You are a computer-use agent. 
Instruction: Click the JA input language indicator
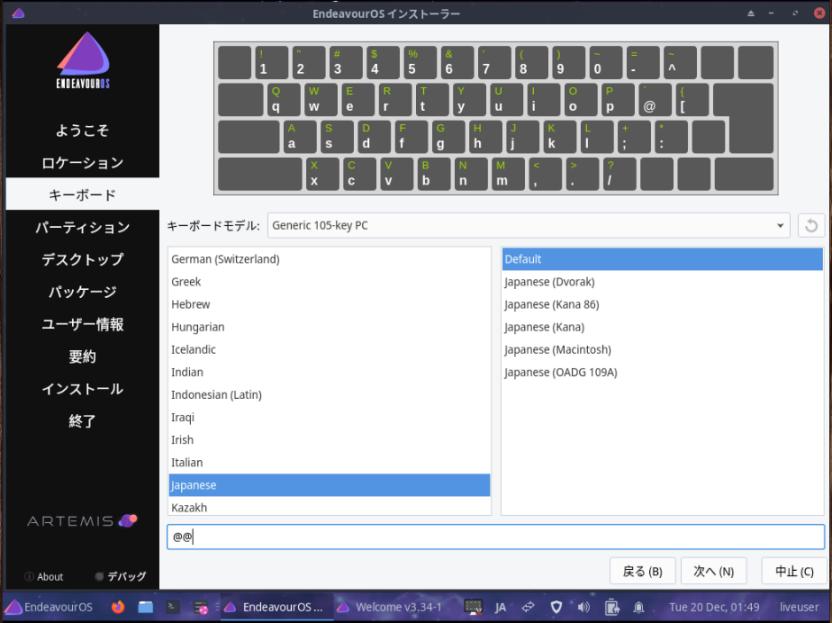coord(500,607)
